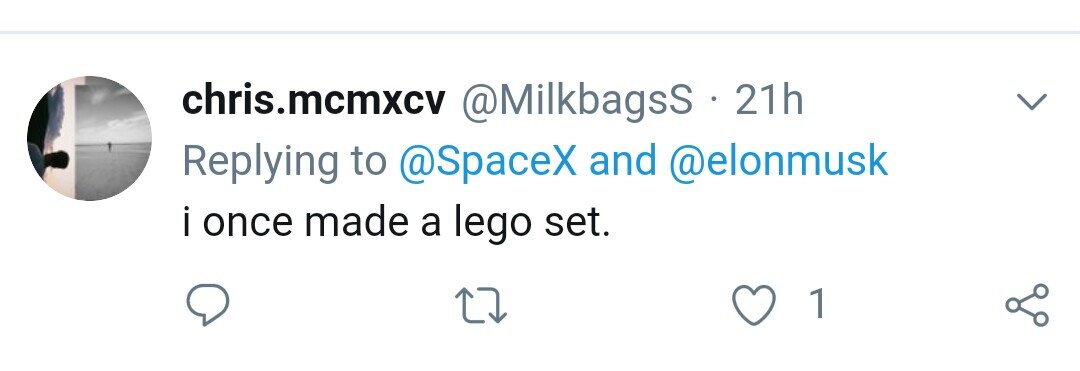Visit the @MilkbagsS handle
This screenshot has width=1080, height=371.
point(577,103)
